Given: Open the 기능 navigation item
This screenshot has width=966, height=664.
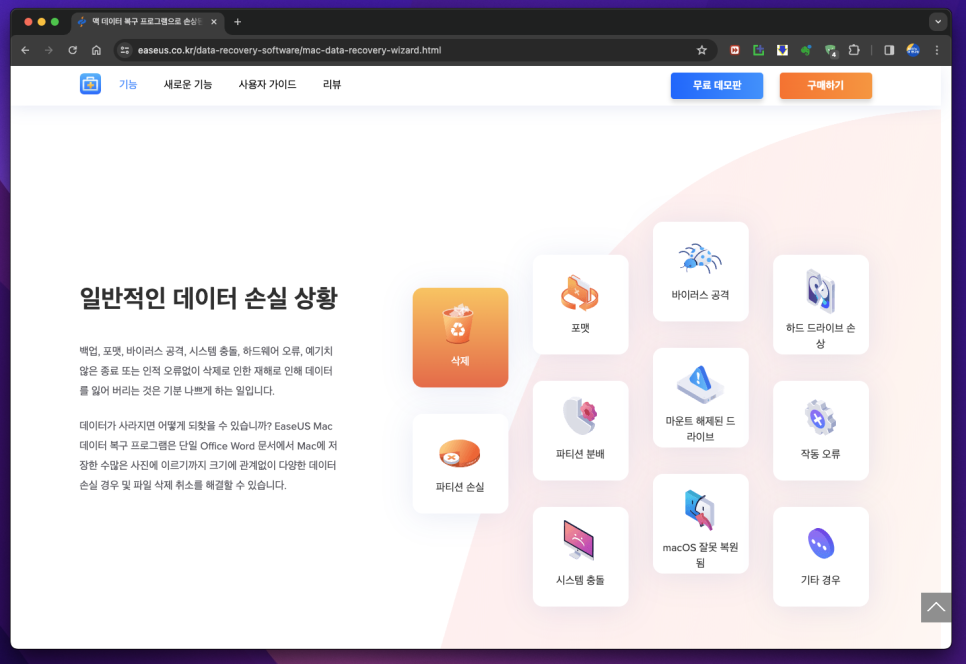Looking at the screenshot, I should 128,84.
